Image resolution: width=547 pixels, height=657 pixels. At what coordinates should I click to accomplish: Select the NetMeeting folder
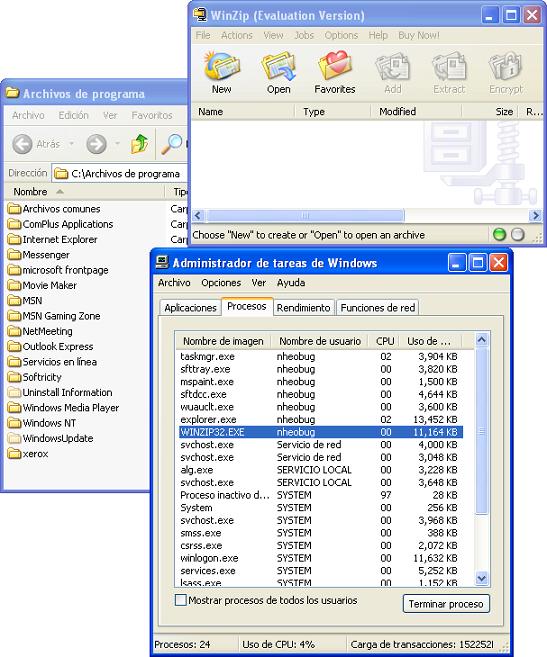(x=40, y=331)
